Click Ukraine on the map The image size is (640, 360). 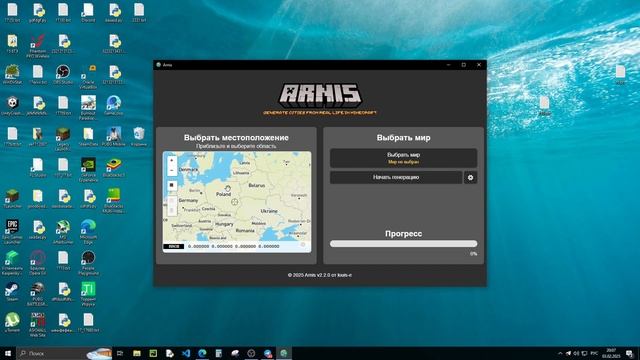point(269,211)
